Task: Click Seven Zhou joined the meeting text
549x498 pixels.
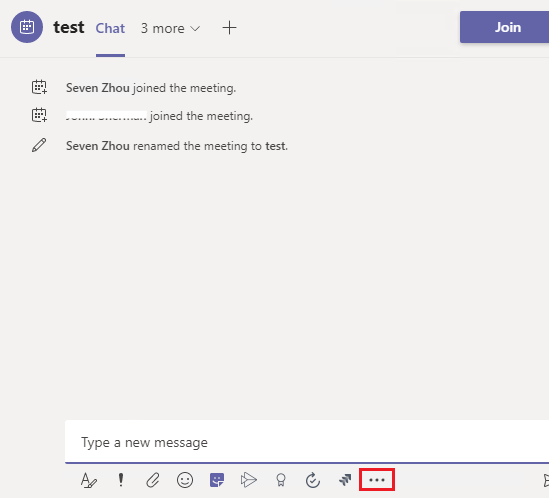Action: pos(151,88)
